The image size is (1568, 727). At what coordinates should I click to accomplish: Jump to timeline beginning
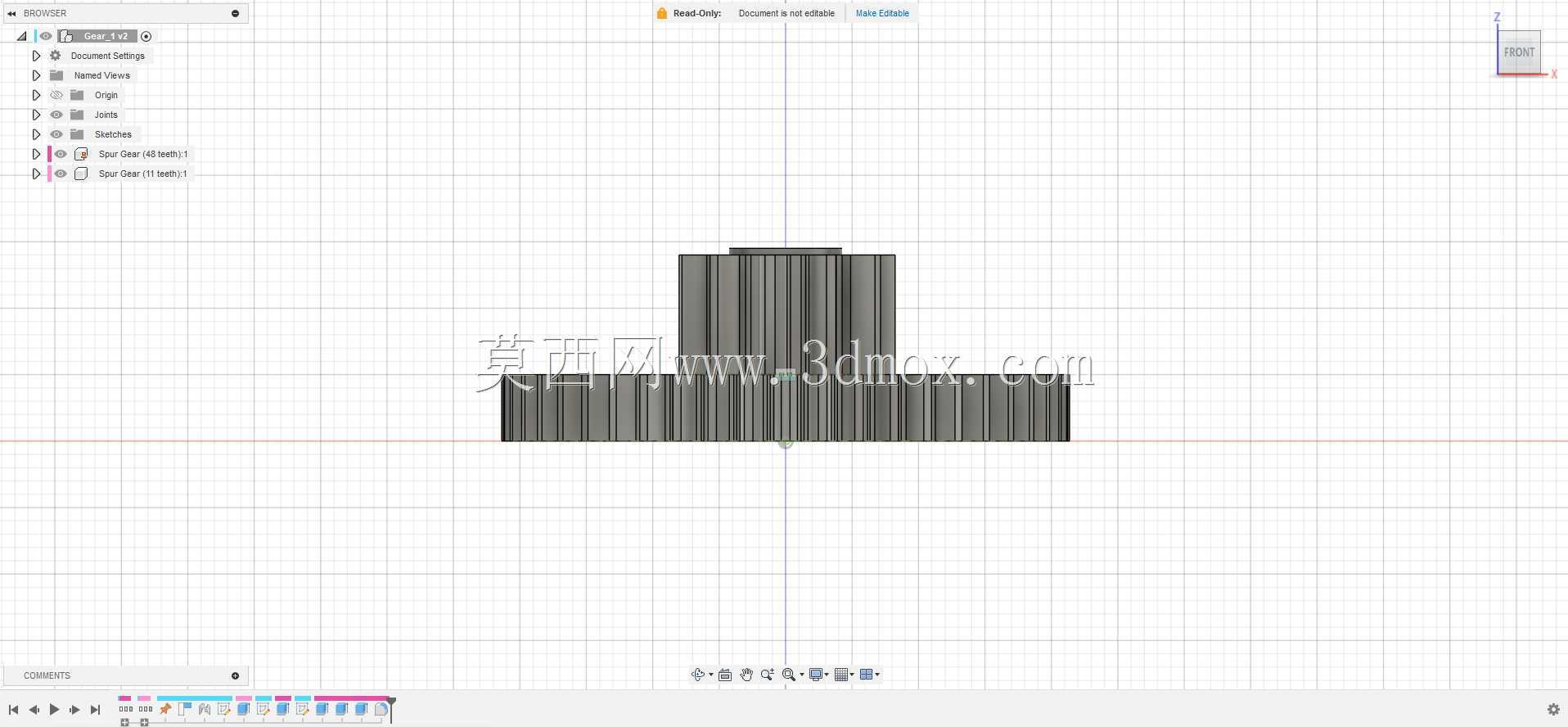click(13, 710)
